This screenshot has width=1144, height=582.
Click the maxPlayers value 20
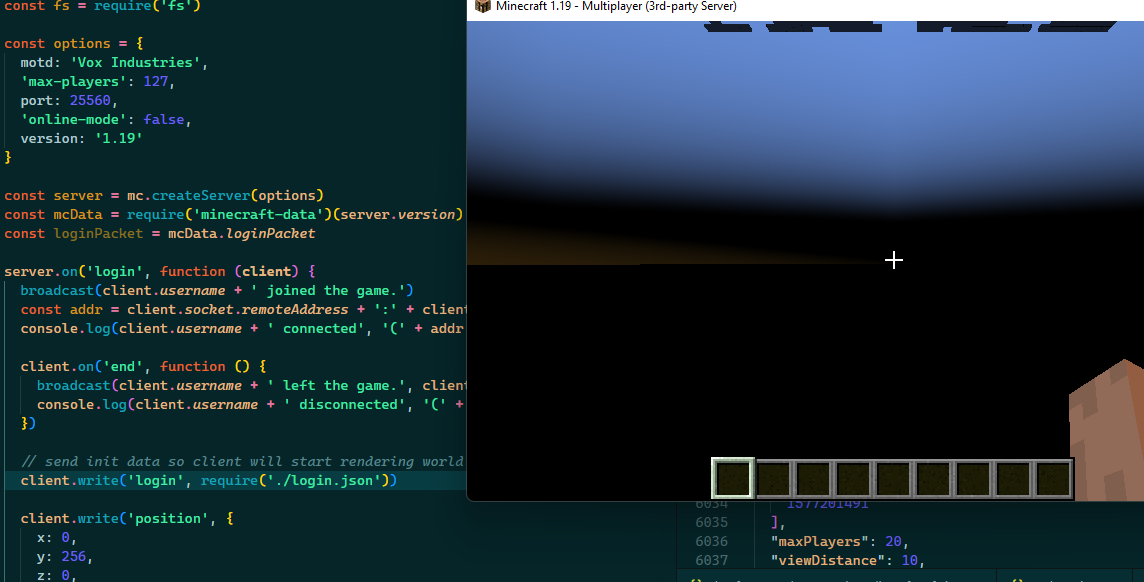tap(893, 541)
